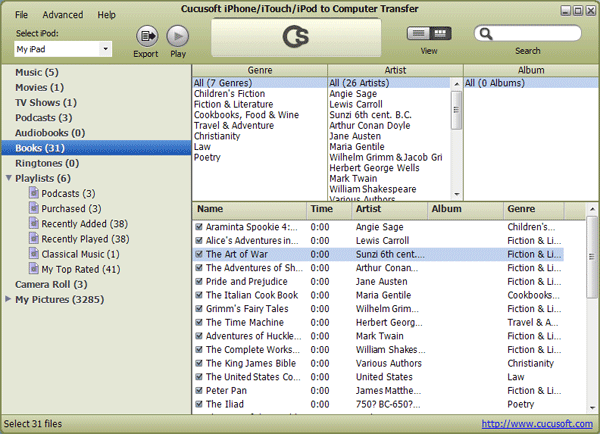
Task: Click the Export icon button
Action: coord(147,36)
